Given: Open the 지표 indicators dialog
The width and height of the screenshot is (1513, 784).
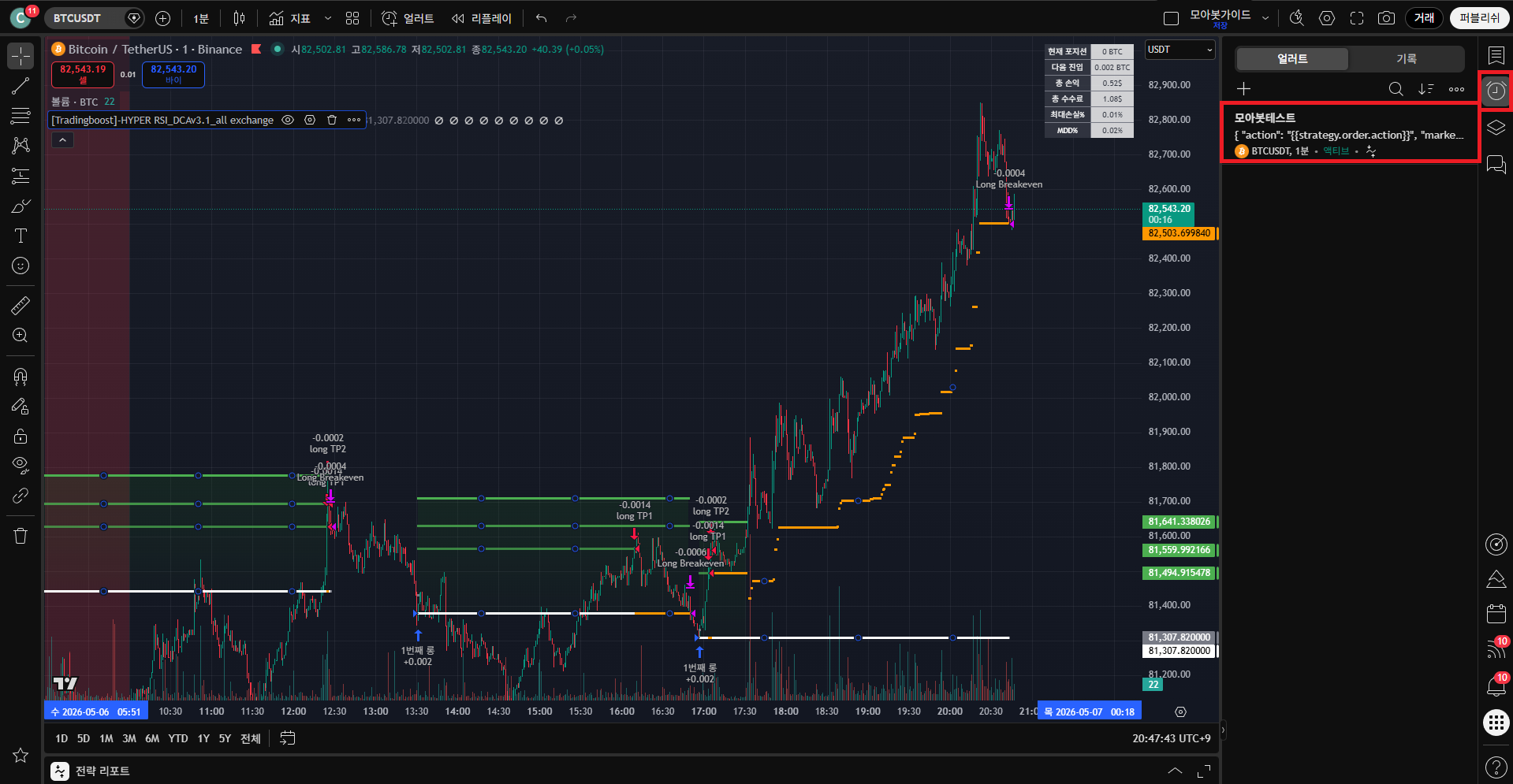Looking at the screenshot, I should coord(289,18).
